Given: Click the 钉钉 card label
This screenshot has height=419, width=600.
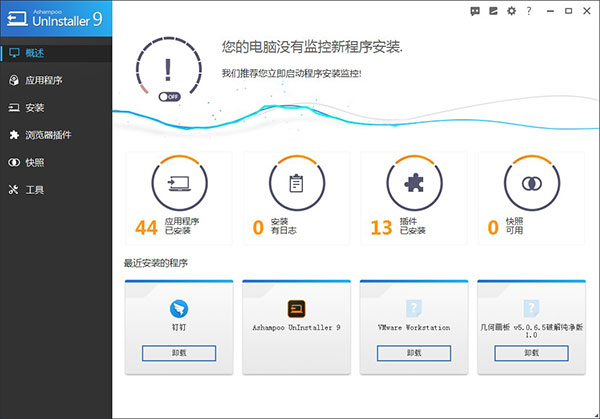Looking at the screenshot, I should (x=179, y=328).
